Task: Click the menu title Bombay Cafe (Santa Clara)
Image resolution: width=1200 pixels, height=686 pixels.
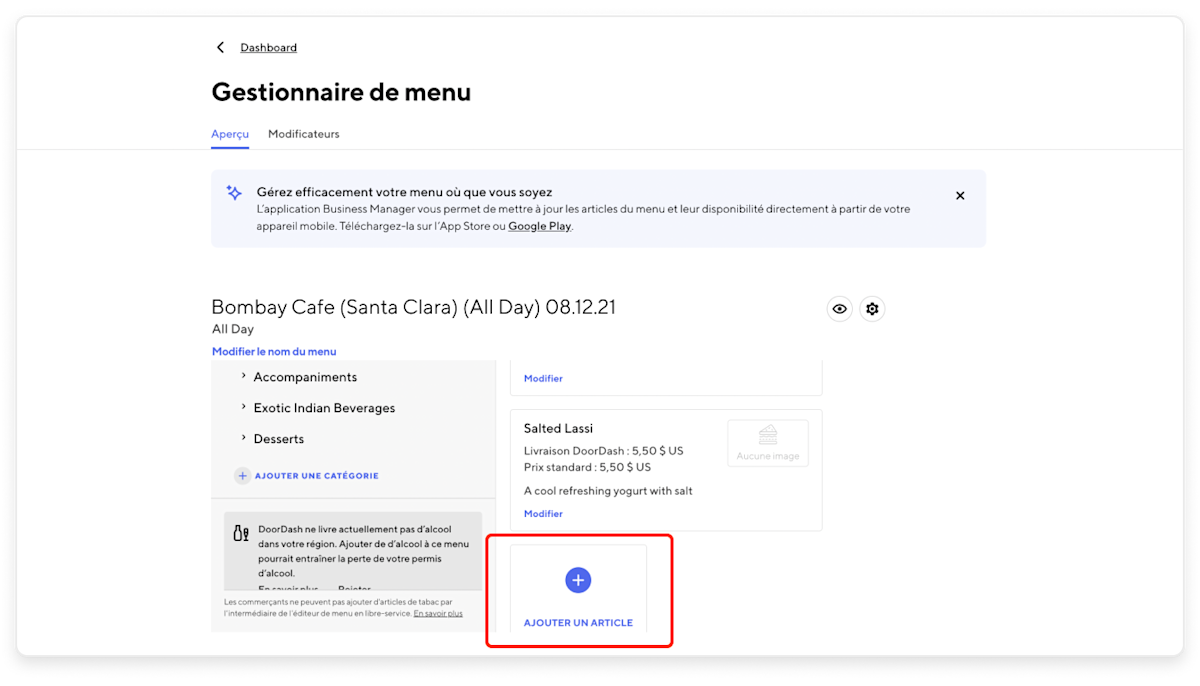Action: (x=413, y=308)
